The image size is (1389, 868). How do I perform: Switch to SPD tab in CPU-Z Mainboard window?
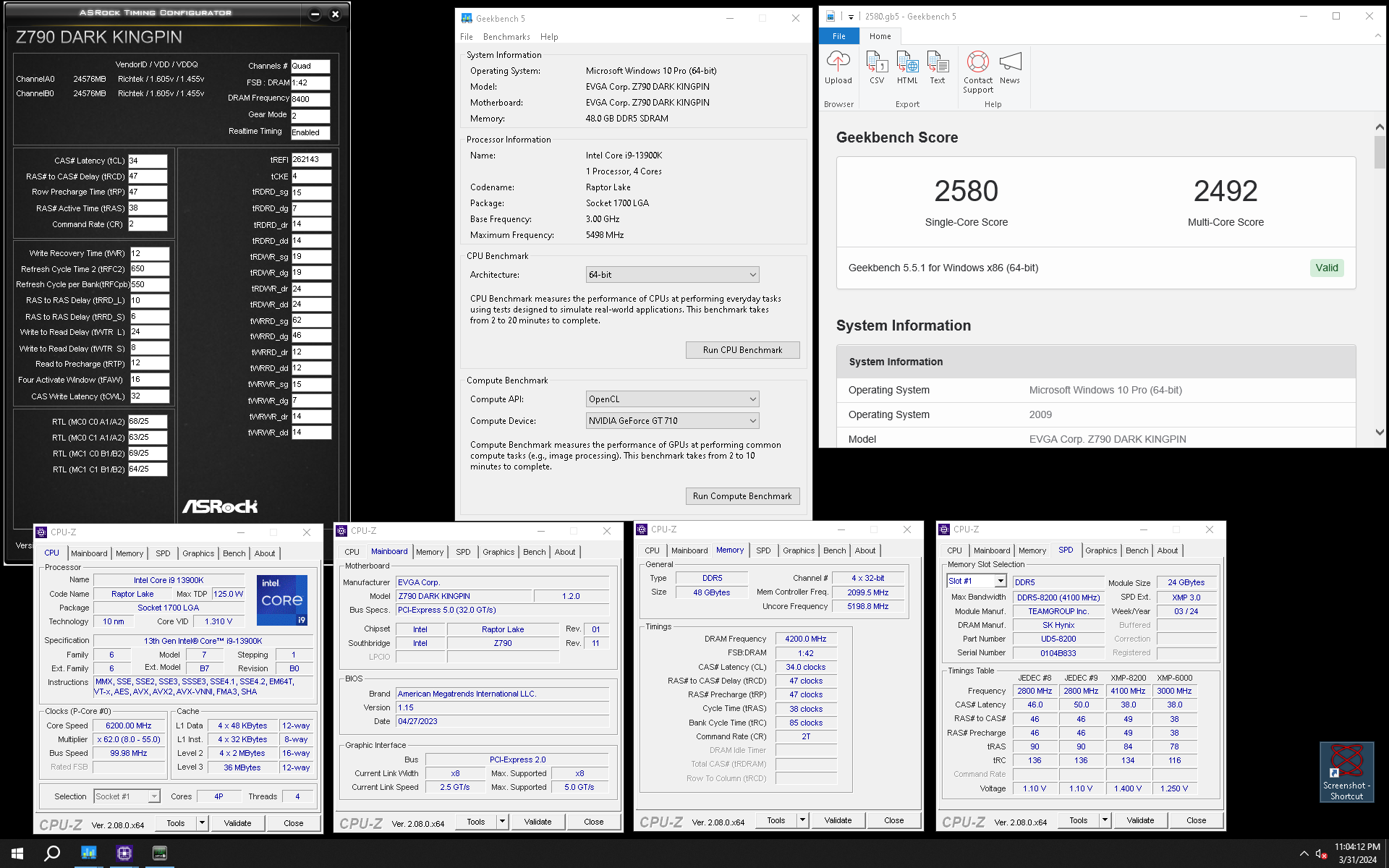[x=463, y=552]
